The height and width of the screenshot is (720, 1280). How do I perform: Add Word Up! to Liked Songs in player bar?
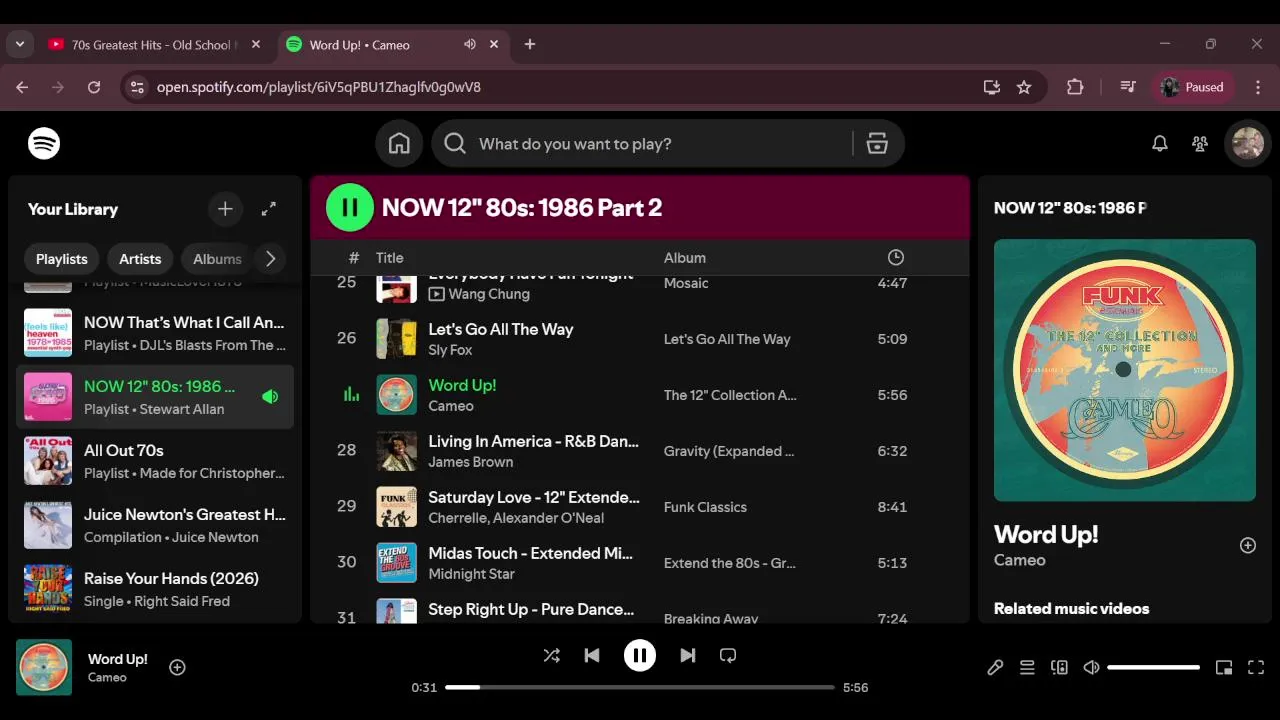point(177,667)
